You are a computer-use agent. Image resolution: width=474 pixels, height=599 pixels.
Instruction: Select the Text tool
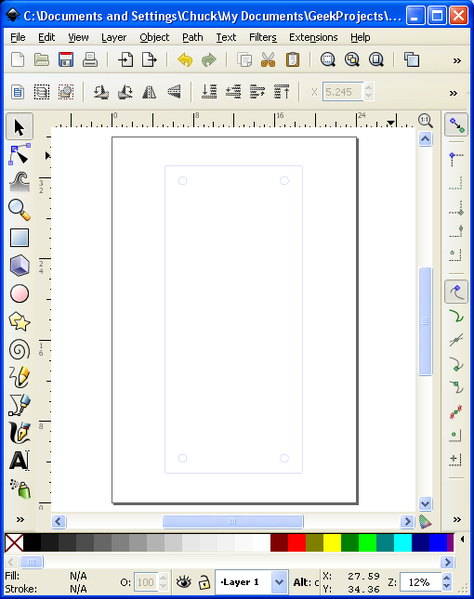tap(19, 461)
